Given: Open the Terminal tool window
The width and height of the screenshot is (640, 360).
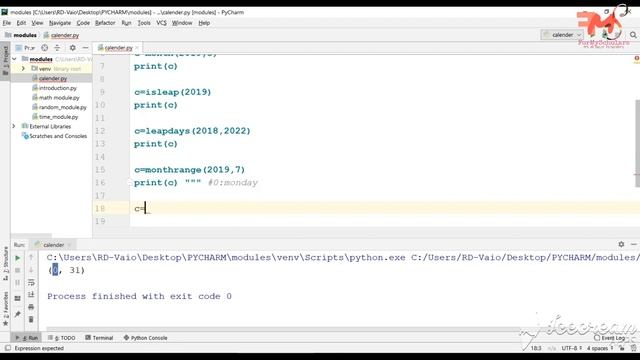Looking at the screenshot, I should tap(99, 338).
